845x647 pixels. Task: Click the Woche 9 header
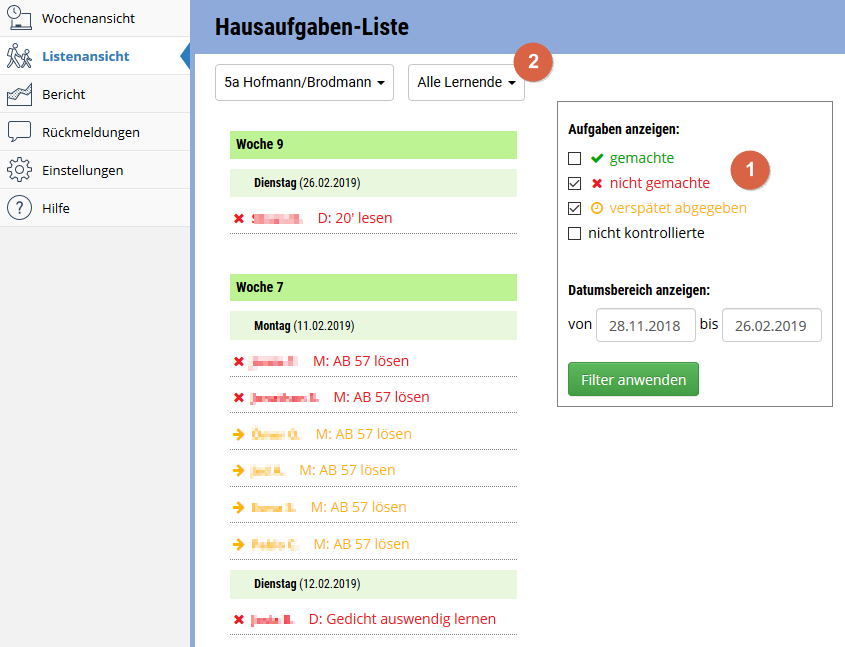(x=373, y=145)
